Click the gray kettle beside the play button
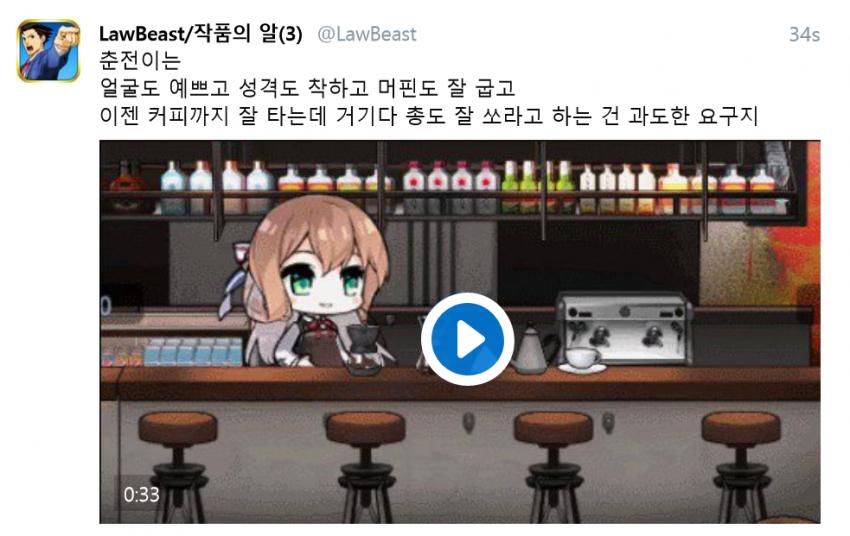850x536 pixels. click(532, 350)
